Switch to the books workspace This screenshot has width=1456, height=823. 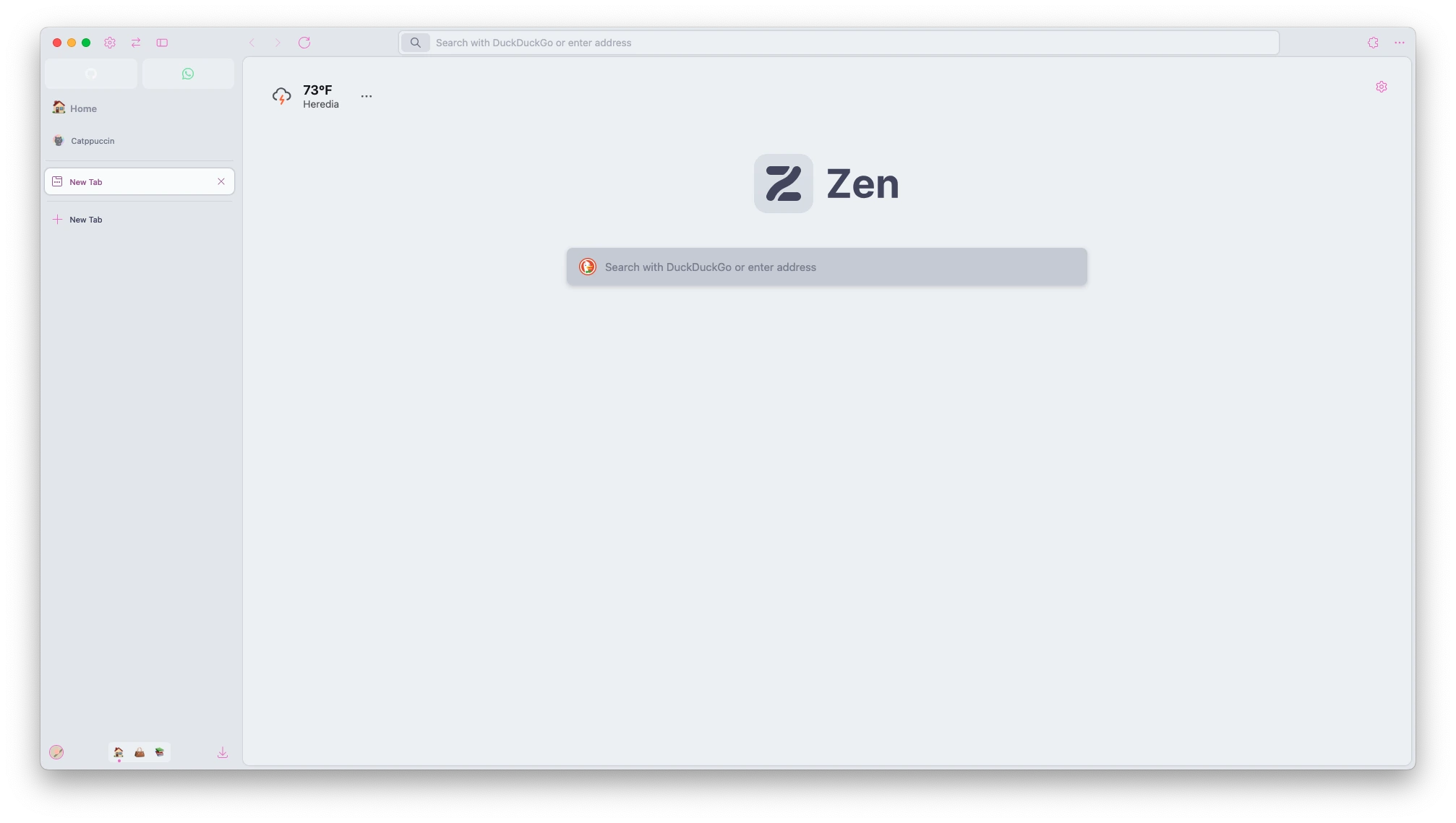[x=160, y=752]
